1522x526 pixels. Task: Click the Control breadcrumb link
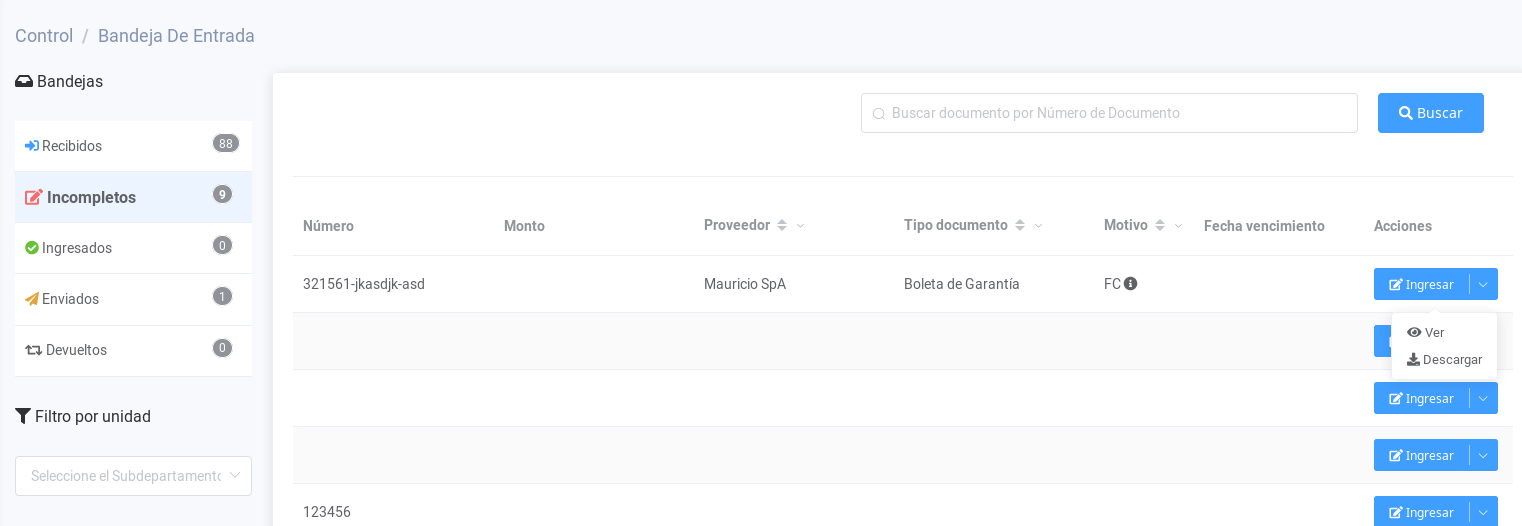[44, 36]
